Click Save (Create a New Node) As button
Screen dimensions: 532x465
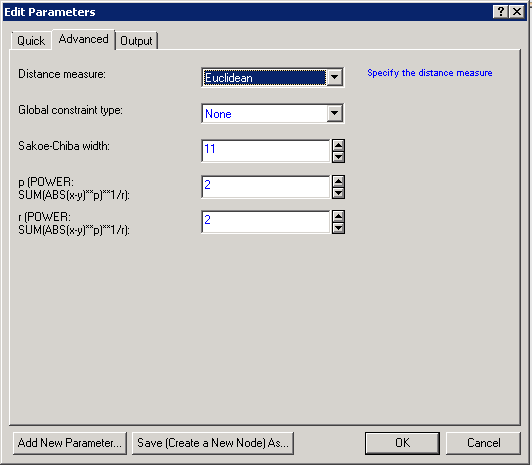[213, 443]
